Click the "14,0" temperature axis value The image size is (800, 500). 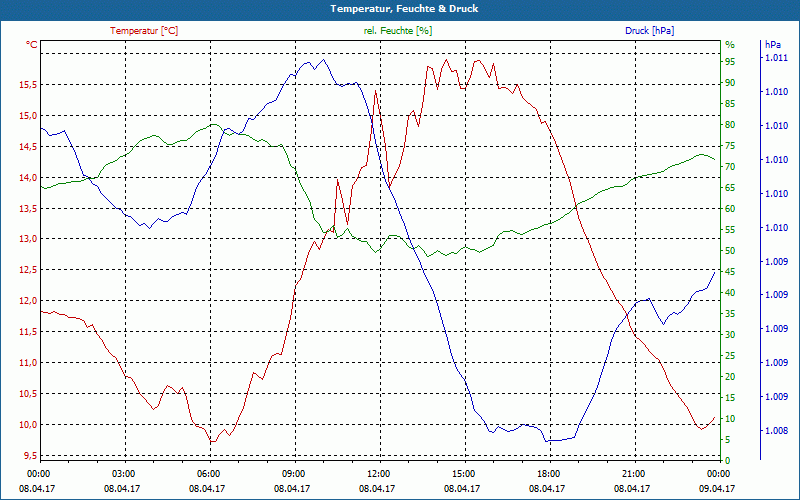[x=28, y=178]
